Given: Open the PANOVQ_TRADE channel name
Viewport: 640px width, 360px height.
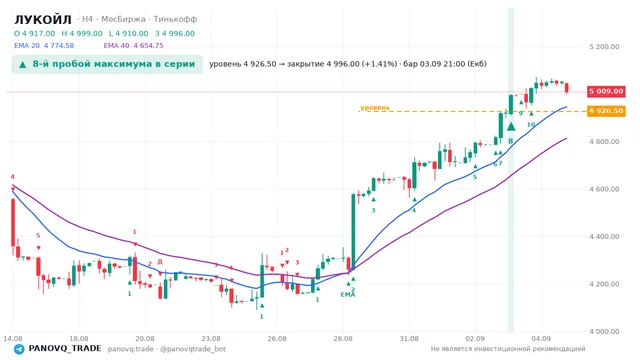Looking at the screenshot, I should point(65,349).
